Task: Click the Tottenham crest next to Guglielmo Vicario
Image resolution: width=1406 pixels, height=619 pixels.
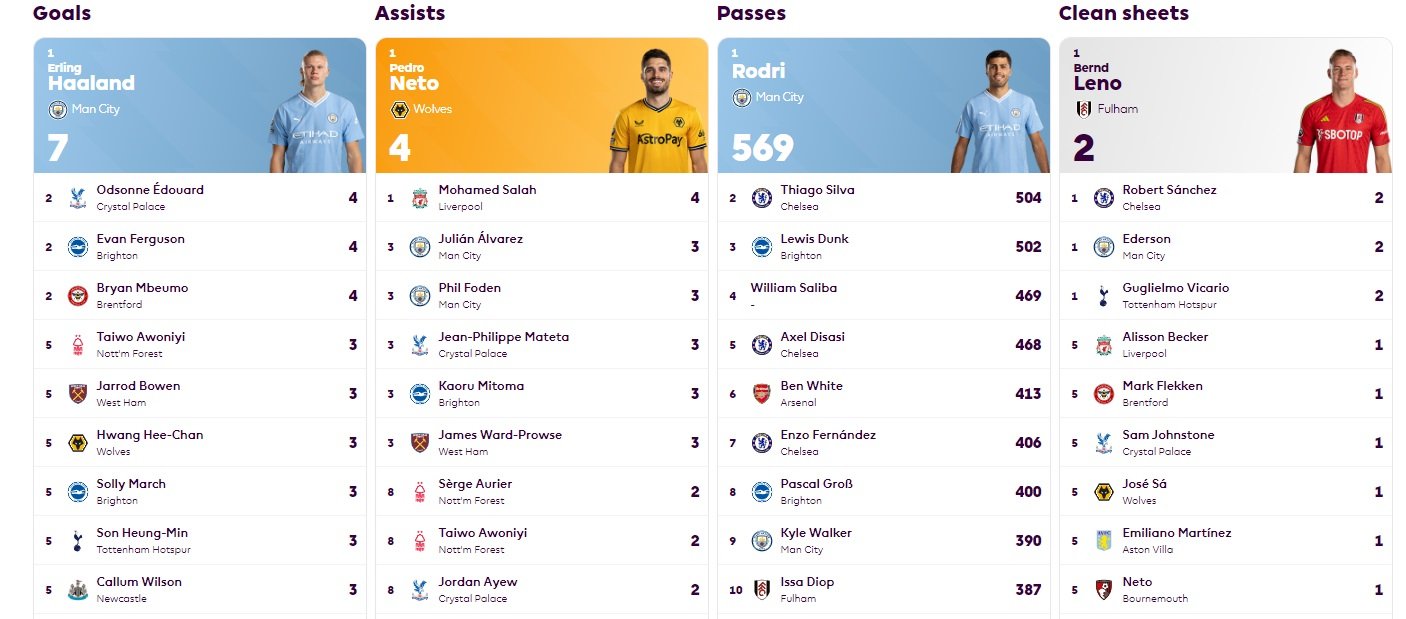Action: (x=1104, y=296)
